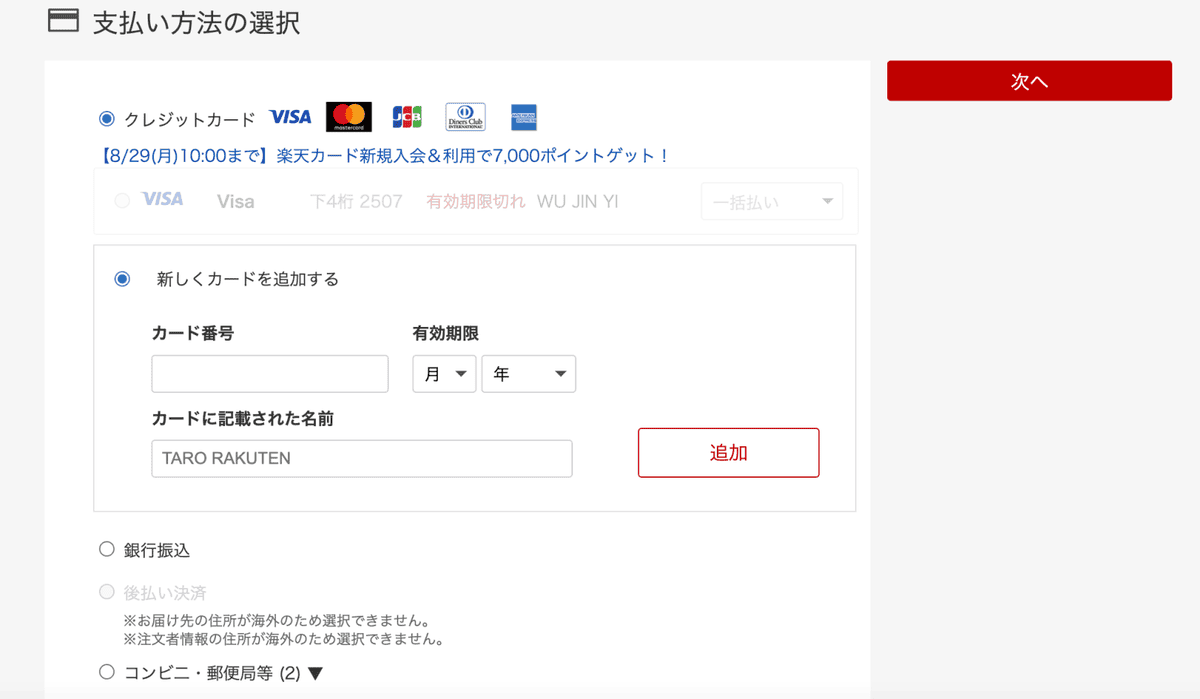Select the クレジットカード radio button
The image size is (1200, 699).
pos(107,119)
